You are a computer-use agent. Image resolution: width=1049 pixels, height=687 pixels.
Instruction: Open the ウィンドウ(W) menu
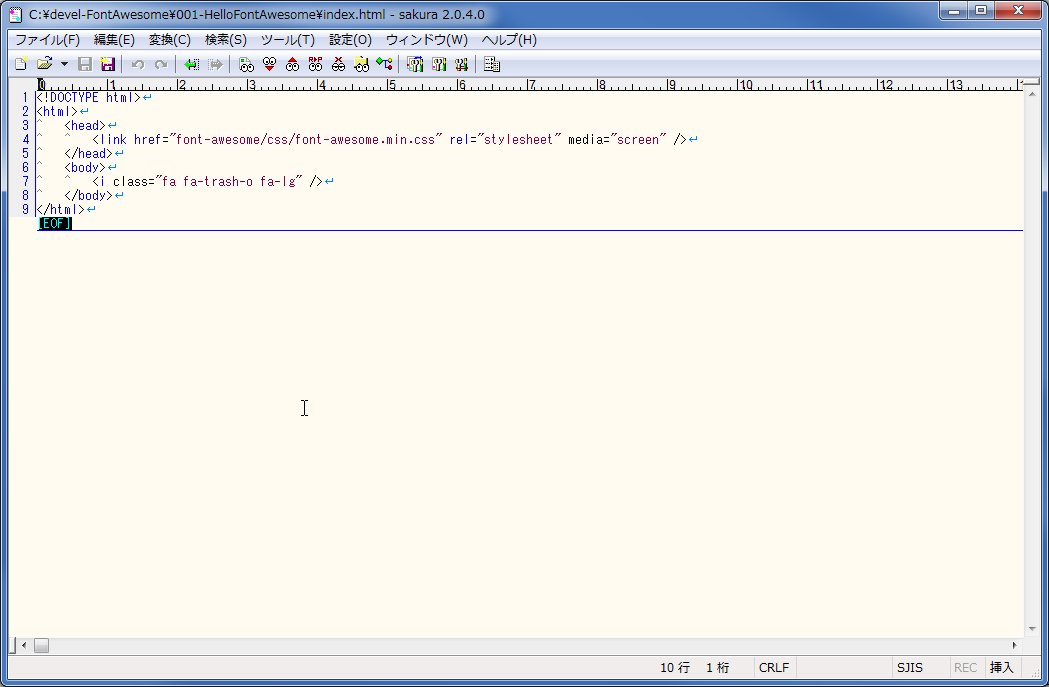[427, 39]
